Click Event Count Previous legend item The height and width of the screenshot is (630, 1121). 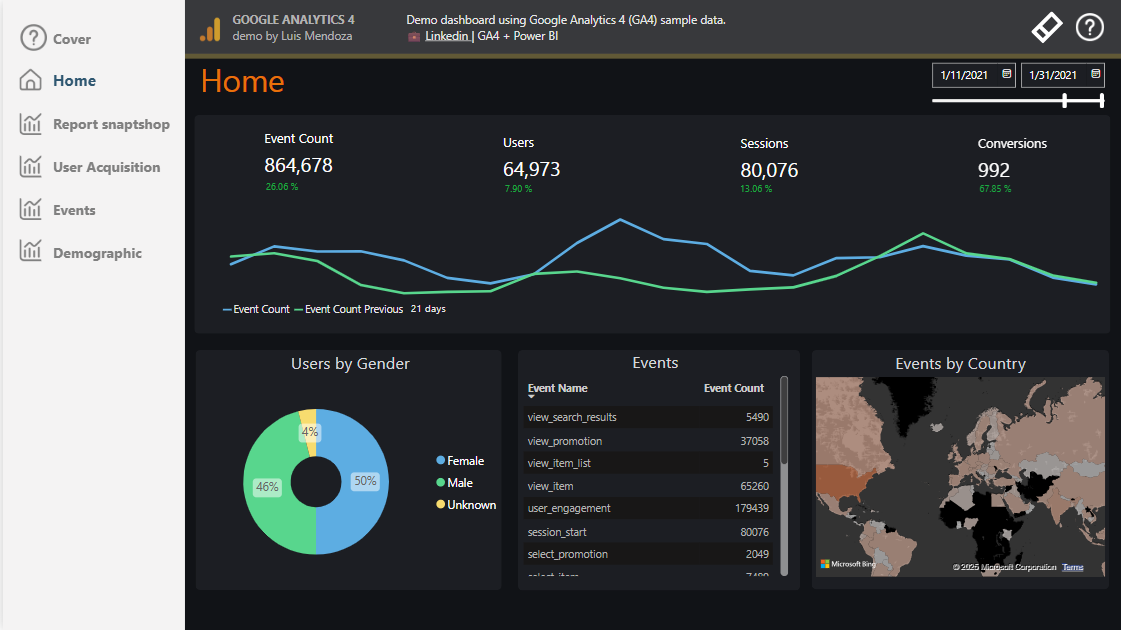click(x=349, y=310)
